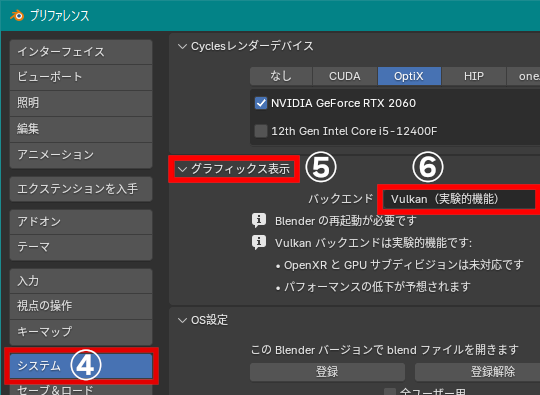
Task: Select システム preferences section
Action: tap(81, 366)
